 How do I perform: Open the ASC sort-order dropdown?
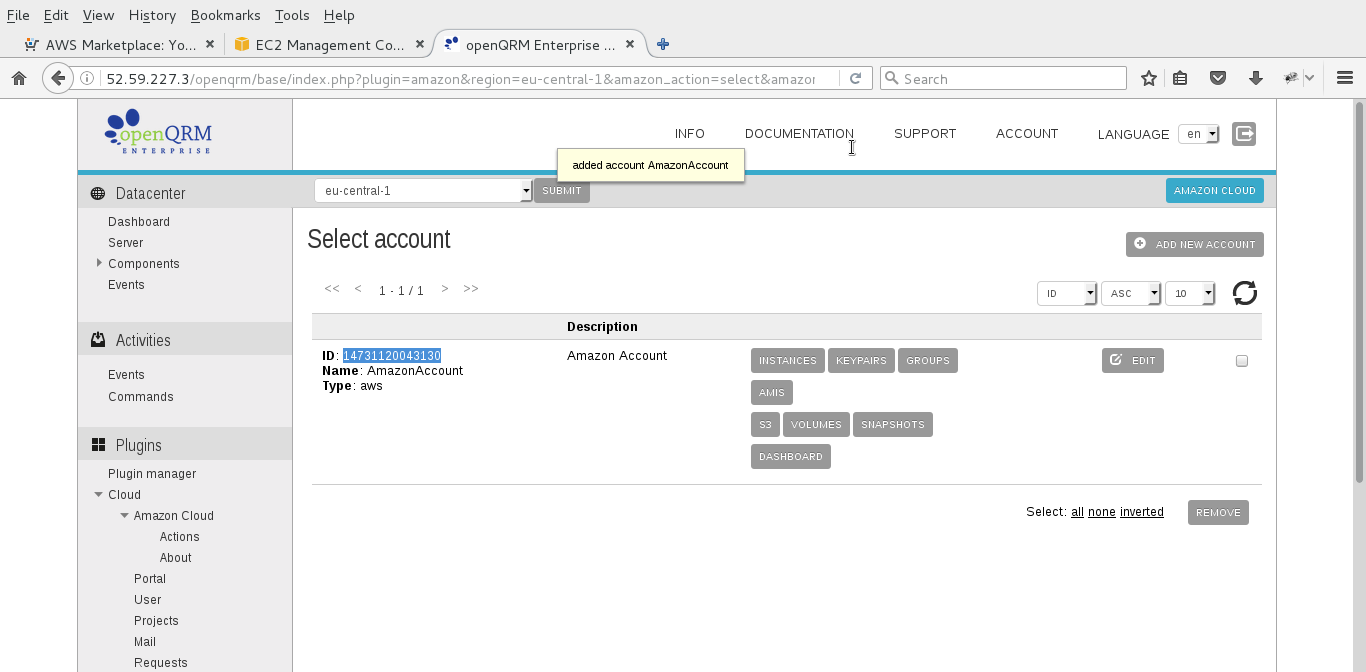click(1131, 293)
